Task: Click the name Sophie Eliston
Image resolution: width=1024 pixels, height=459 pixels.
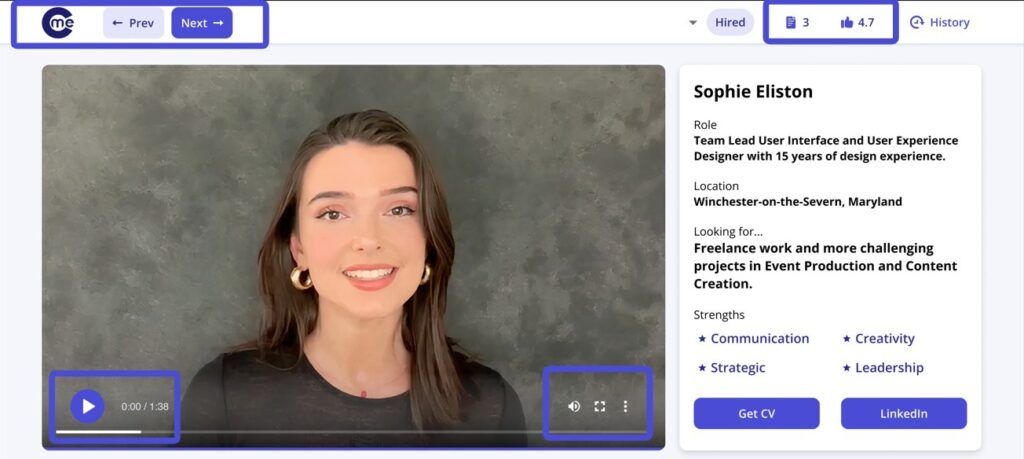Action: pos(753,91)
